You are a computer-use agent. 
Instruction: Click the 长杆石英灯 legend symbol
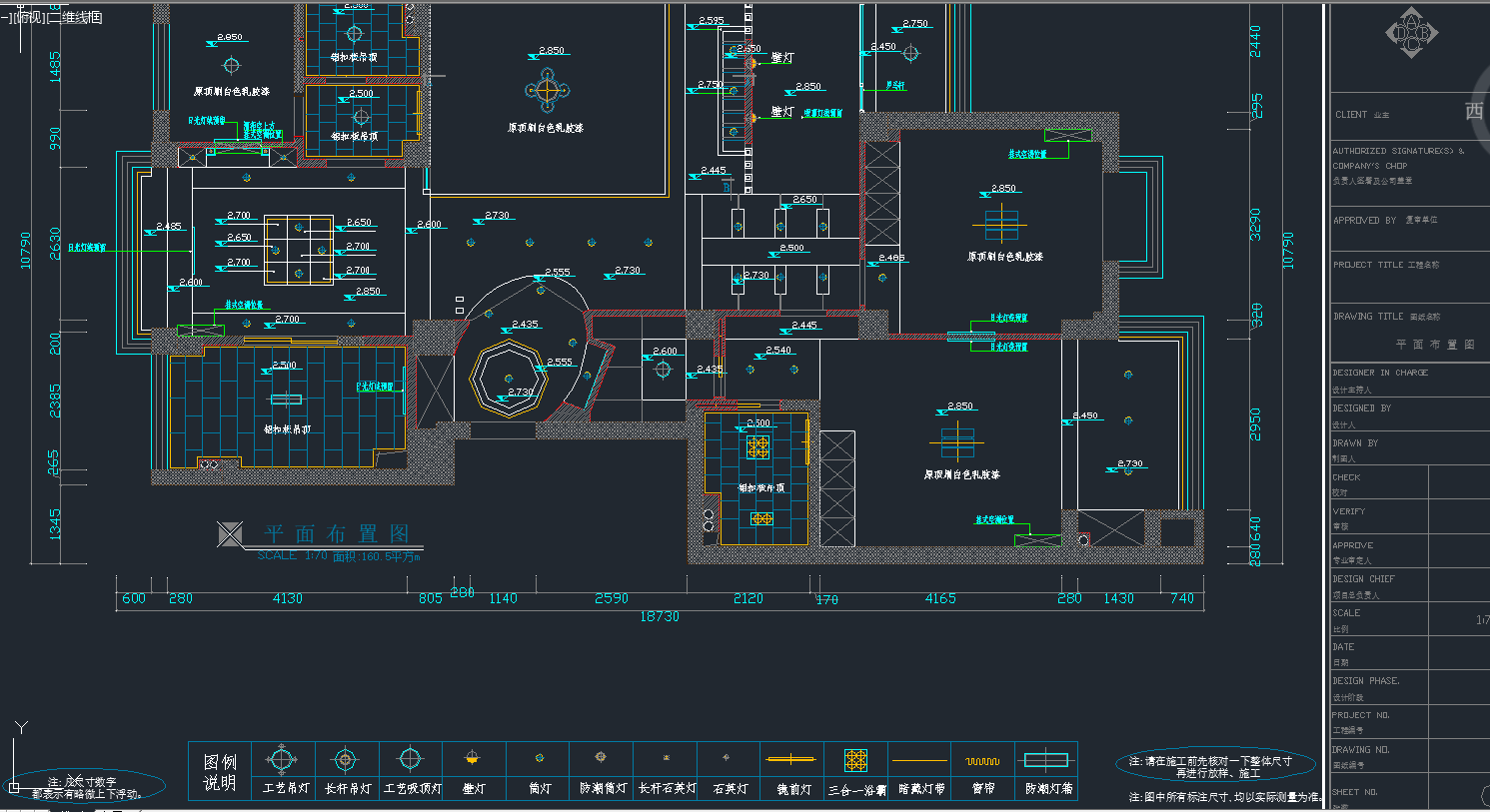click(666, 758)
